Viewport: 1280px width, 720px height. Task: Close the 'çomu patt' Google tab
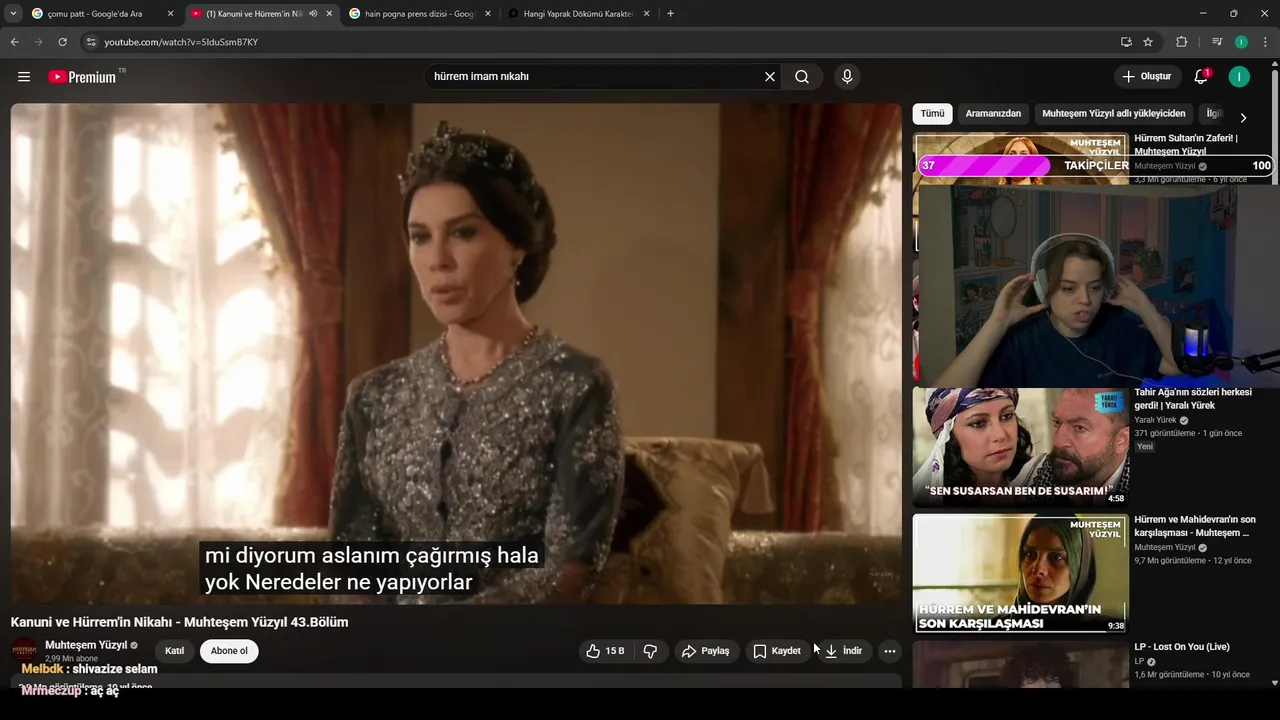[x=170, y=14]
